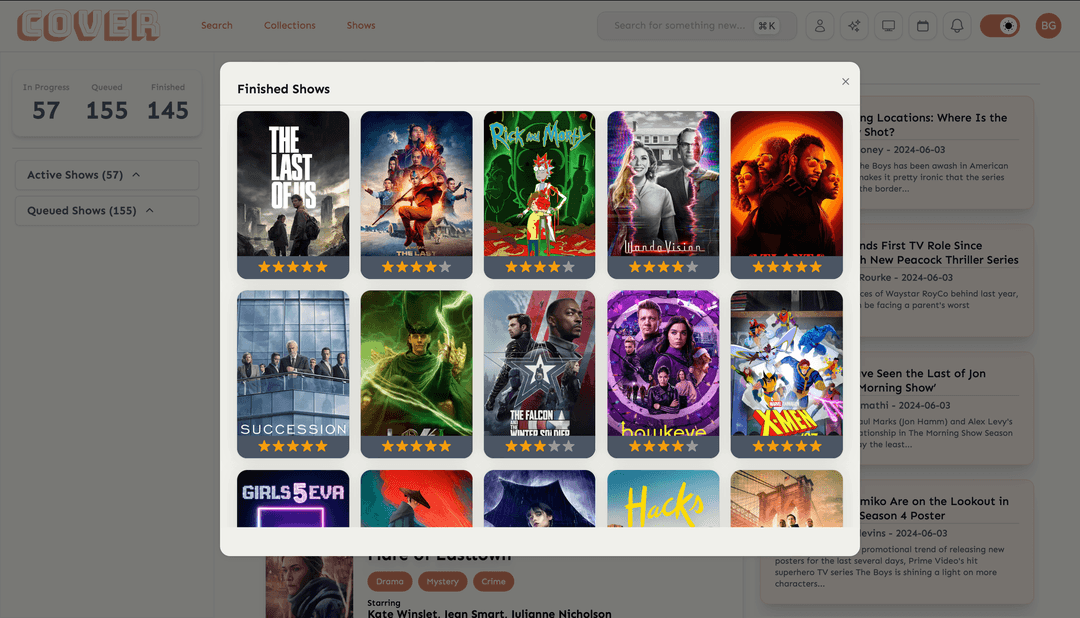
Task: Focus the 'Search for something new...' field
Action: coord(696,25)
